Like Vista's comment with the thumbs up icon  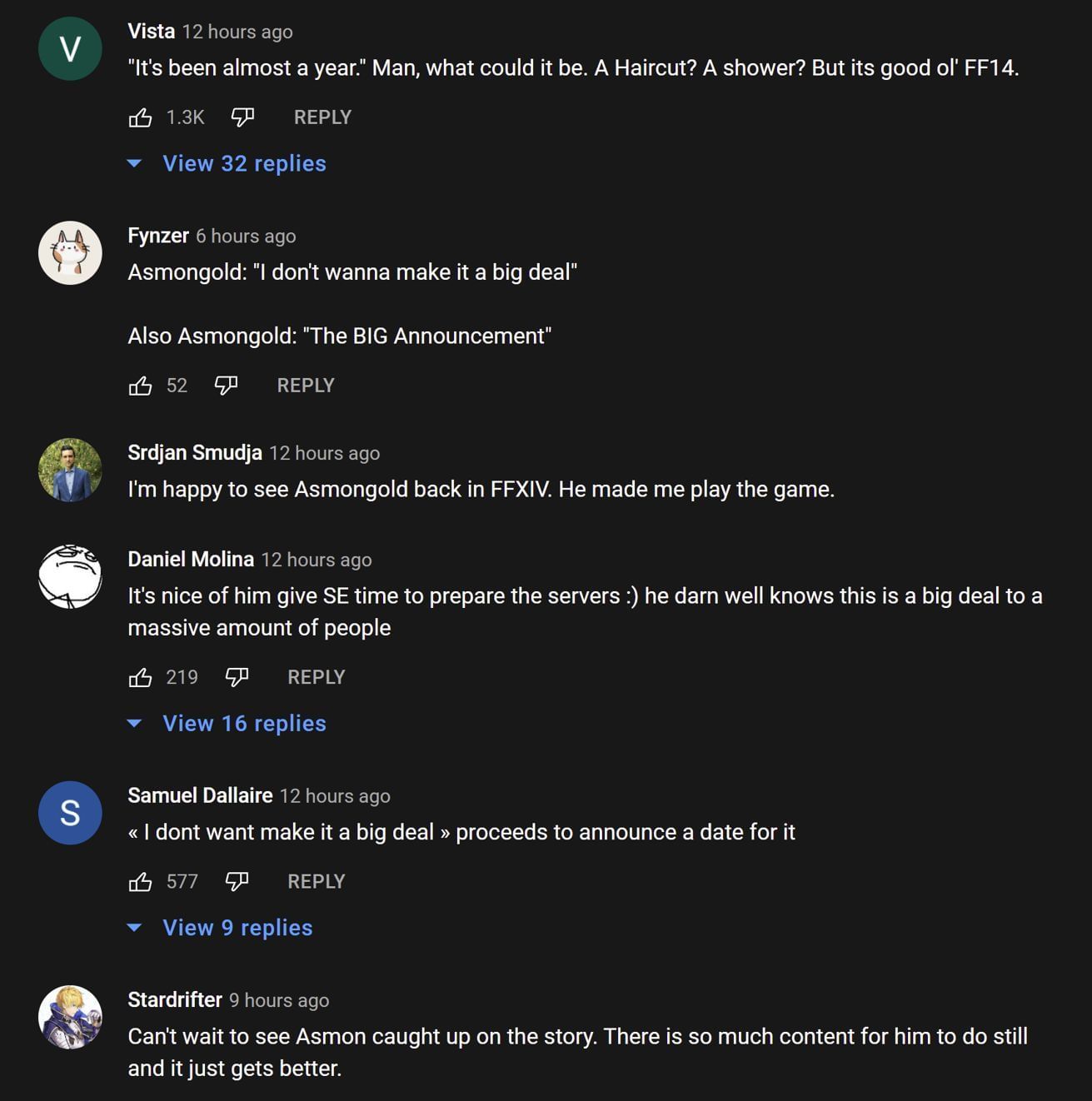pyautogui.click(x=142, y=117)
